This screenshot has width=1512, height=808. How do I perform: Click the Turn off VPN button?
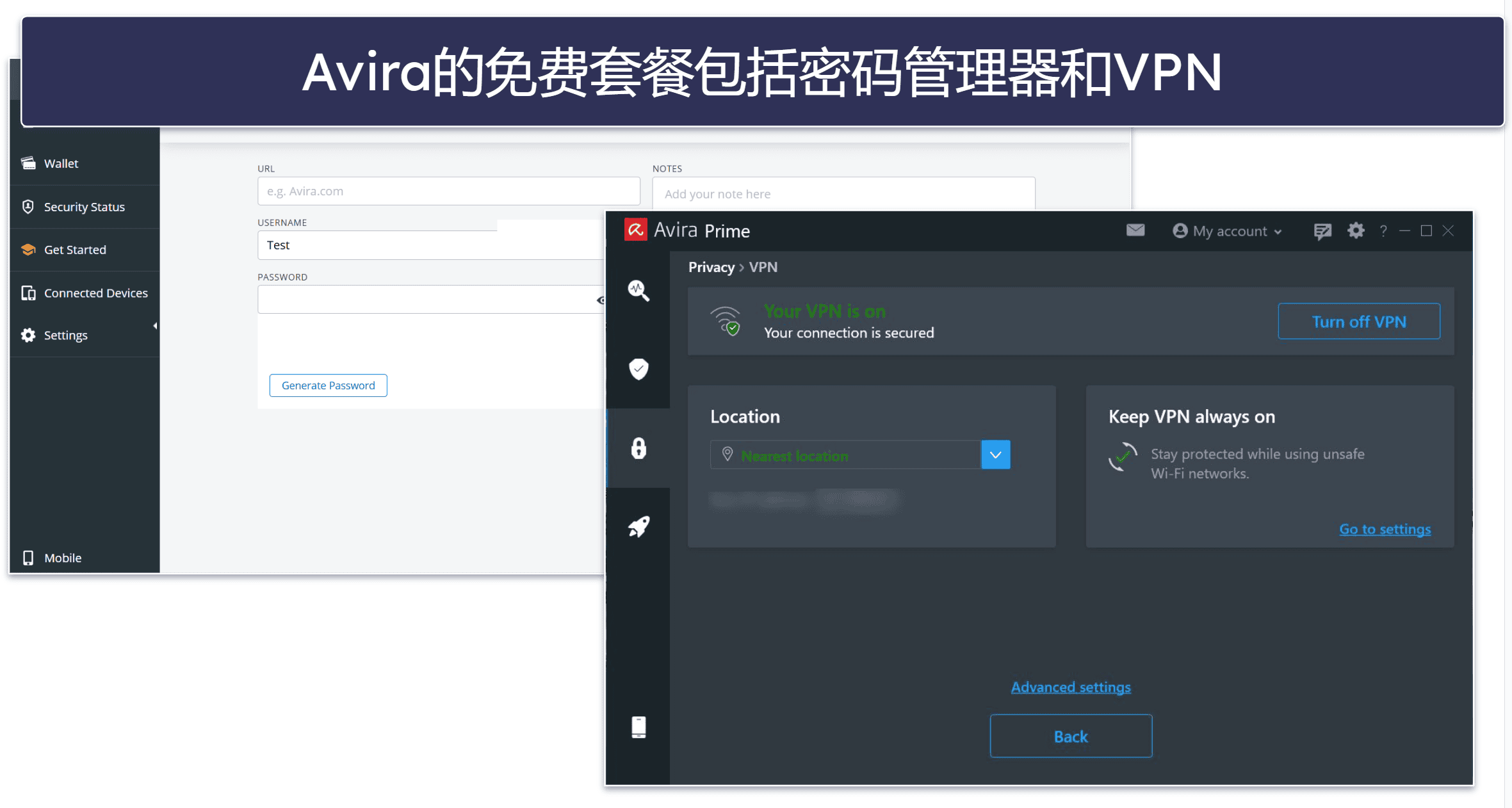(1358, 321)
